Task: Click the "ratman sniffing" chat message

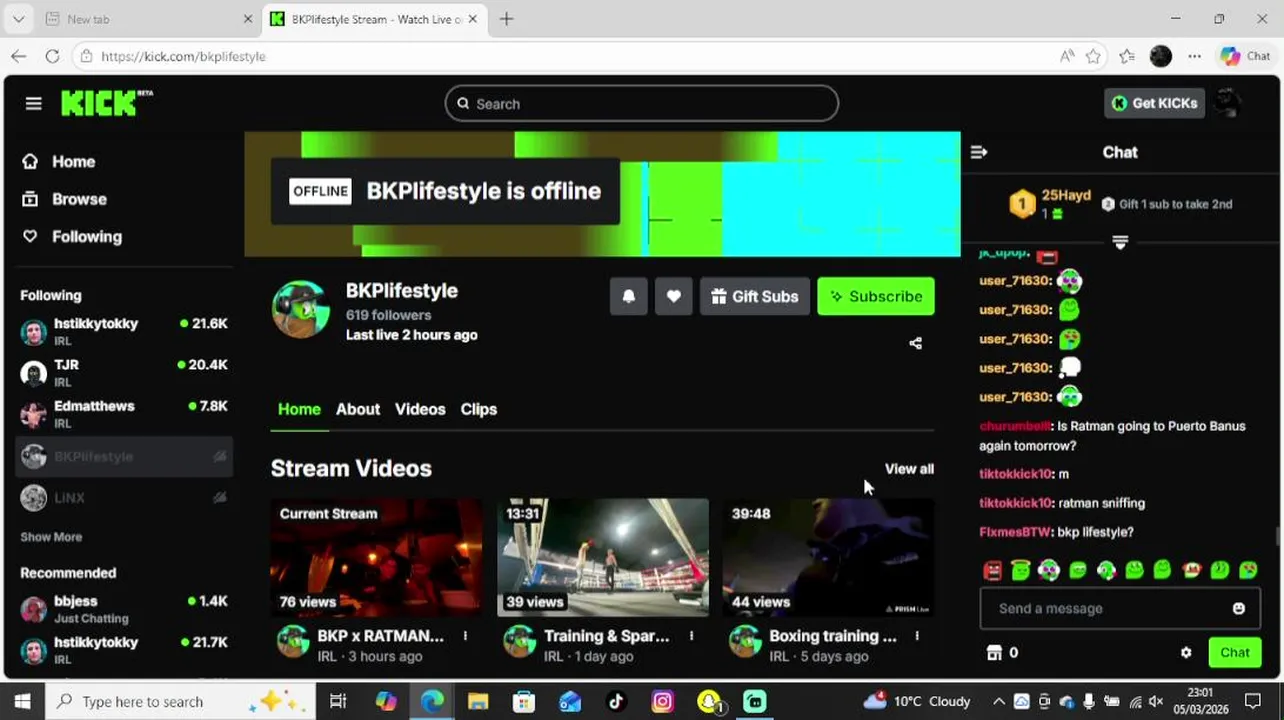Action: [x=1102, y=503]
